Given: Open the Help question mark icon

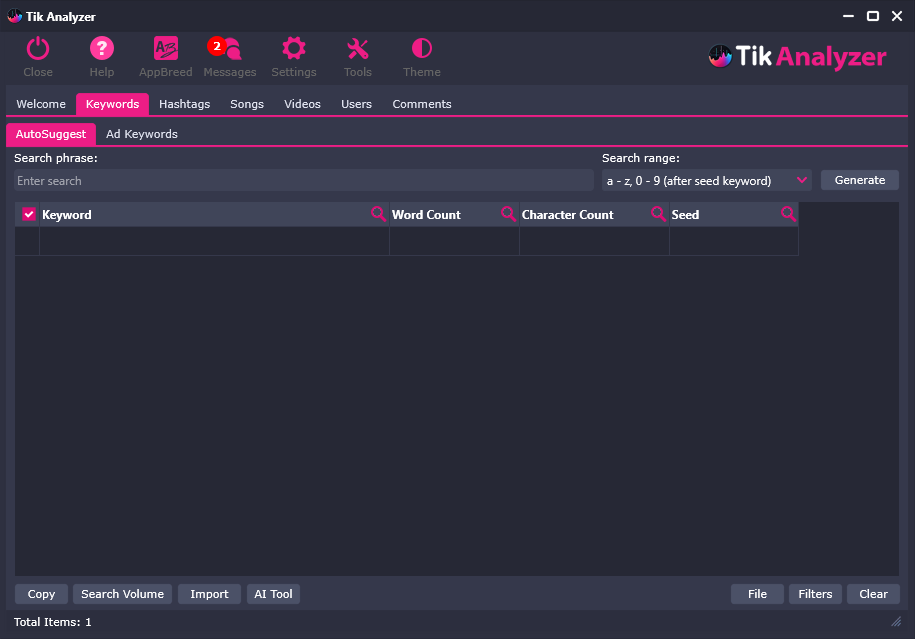Looking at the screenshot, I should 102,49.
